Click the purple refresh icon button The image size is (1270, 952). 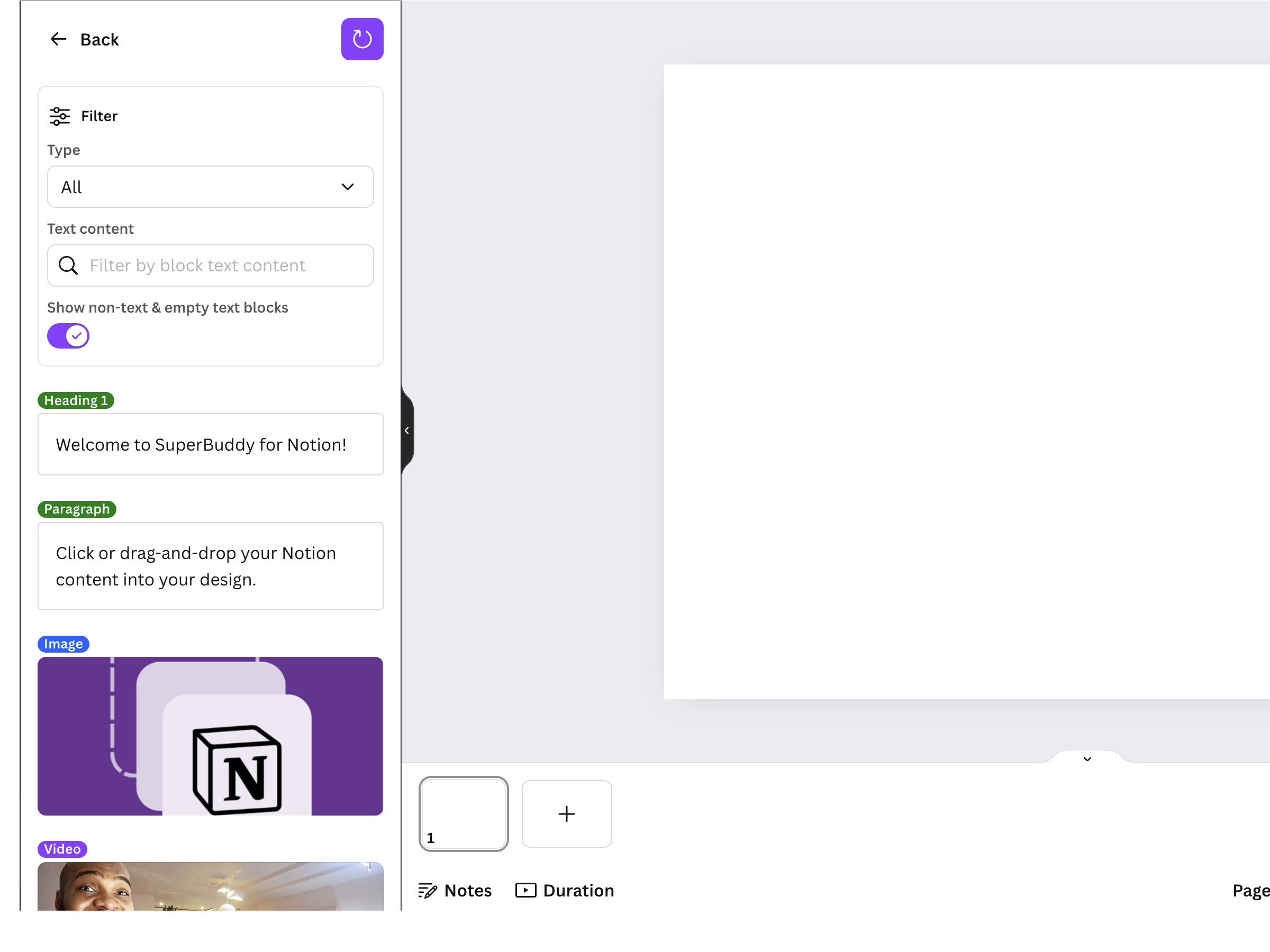pos(362,39)
